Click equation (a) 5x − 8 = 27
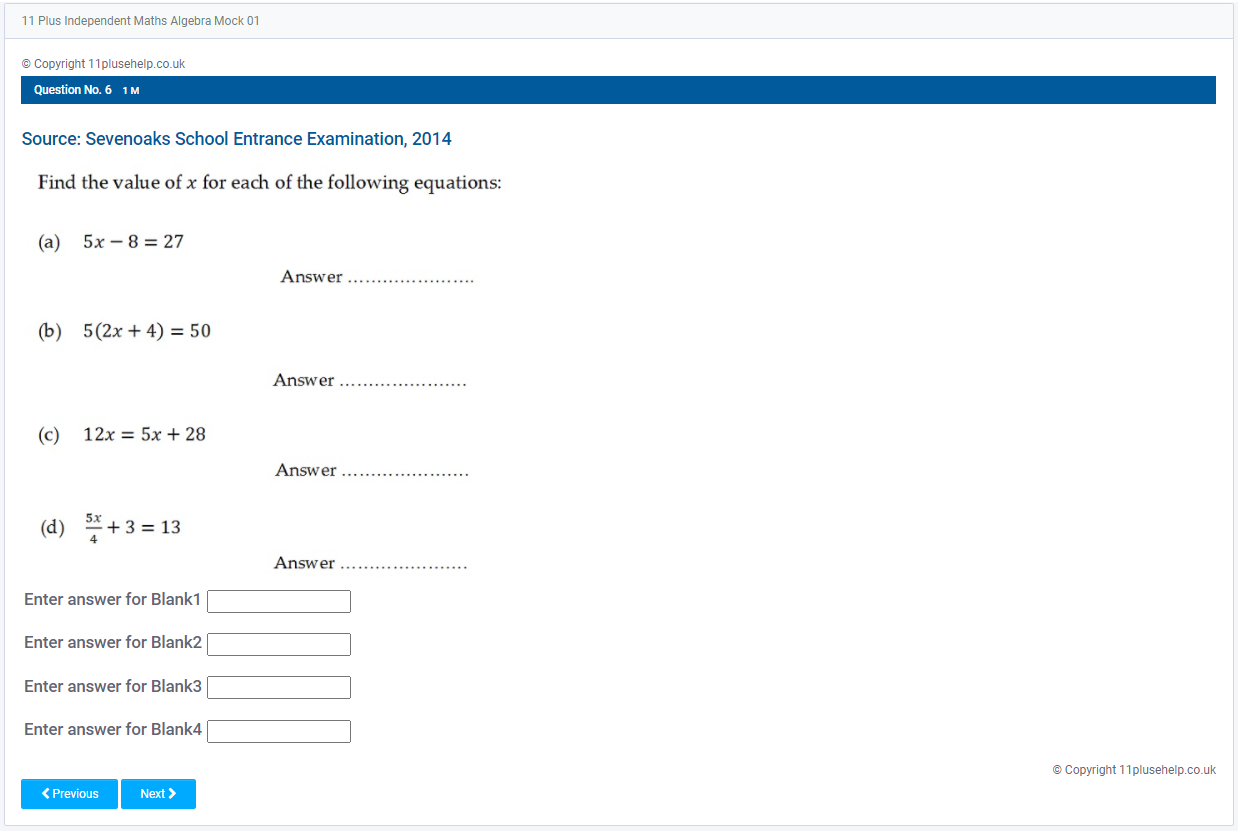The image size is (1238, 831). pos(133,242)
